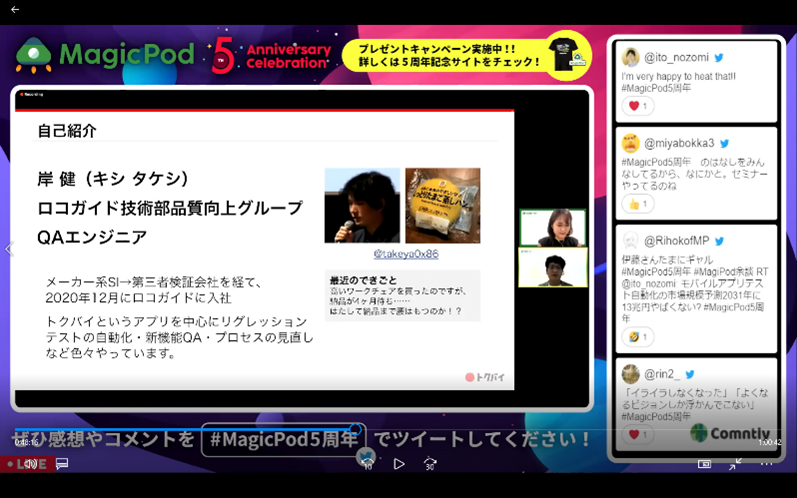This screenshot has height=498, width=797.
Task: Click the MagicPod rocket logo
Action: [34, 55]
